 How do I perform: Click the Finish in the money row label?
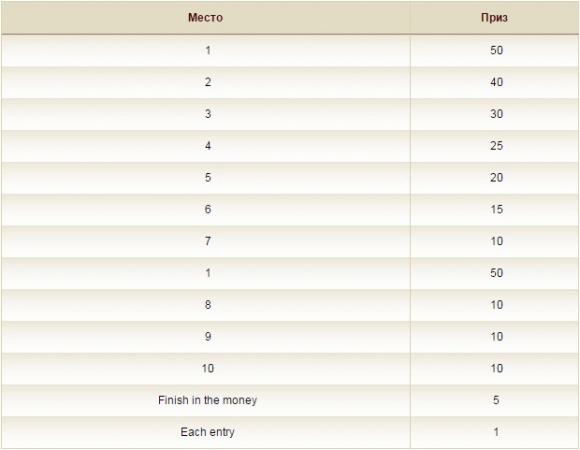pos(208,400)
